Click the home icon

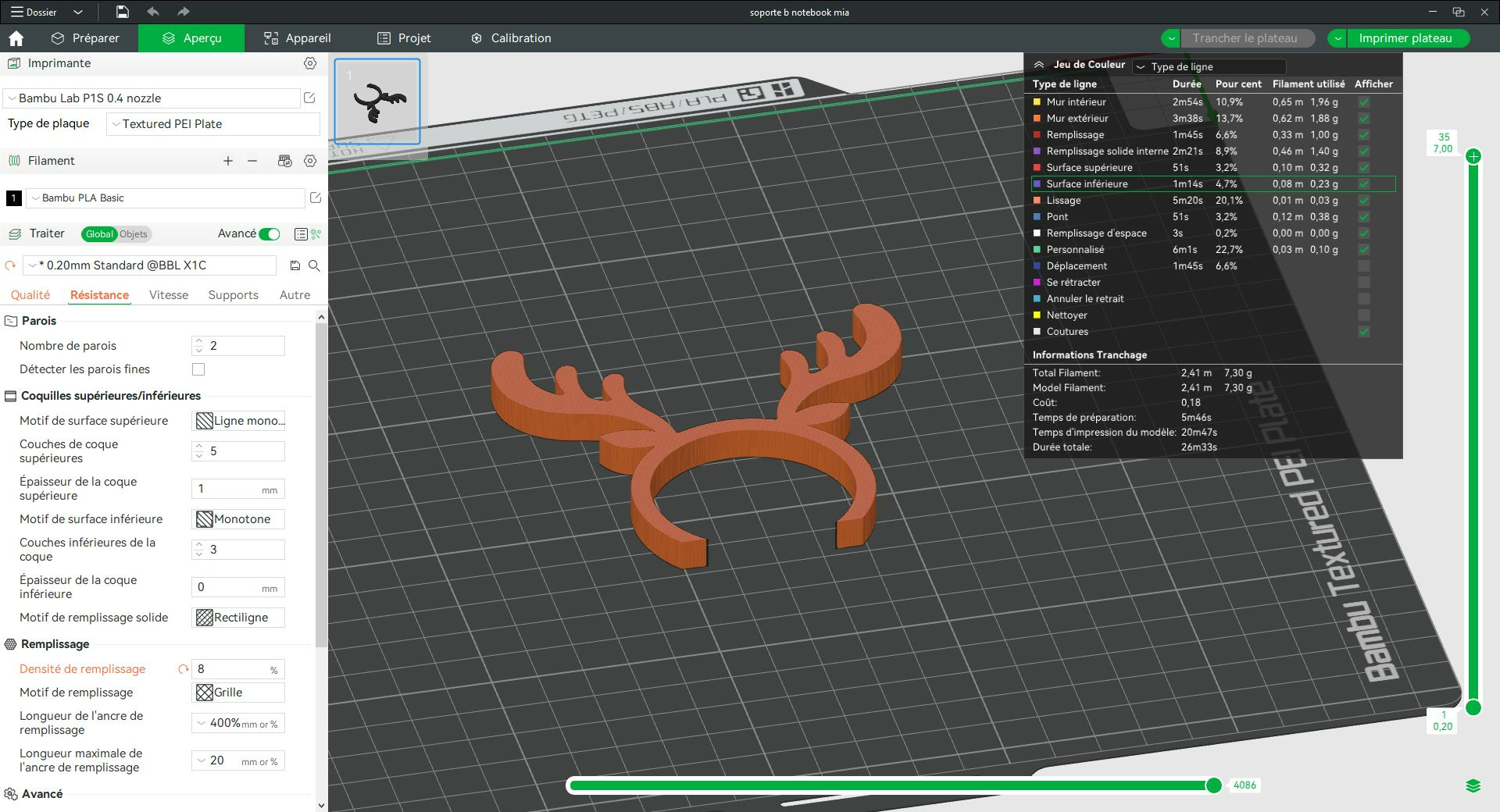click(x=16, y=38)
